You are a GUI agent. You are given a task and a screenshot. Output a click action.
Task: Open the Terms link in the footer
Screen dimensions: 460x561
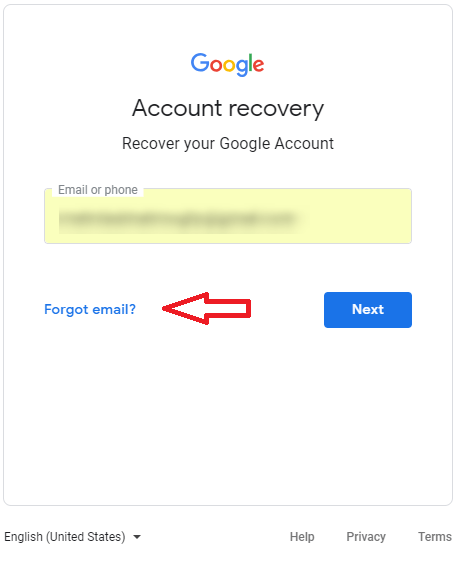tap(435, 537)
